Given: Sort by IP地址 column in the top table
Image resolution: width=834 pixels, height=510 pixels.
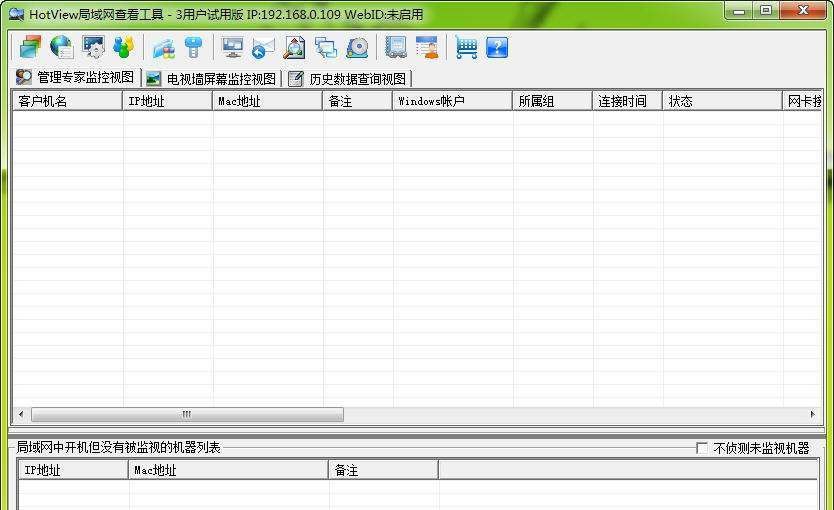Looking at the screenshot, I should click(167, 101).
